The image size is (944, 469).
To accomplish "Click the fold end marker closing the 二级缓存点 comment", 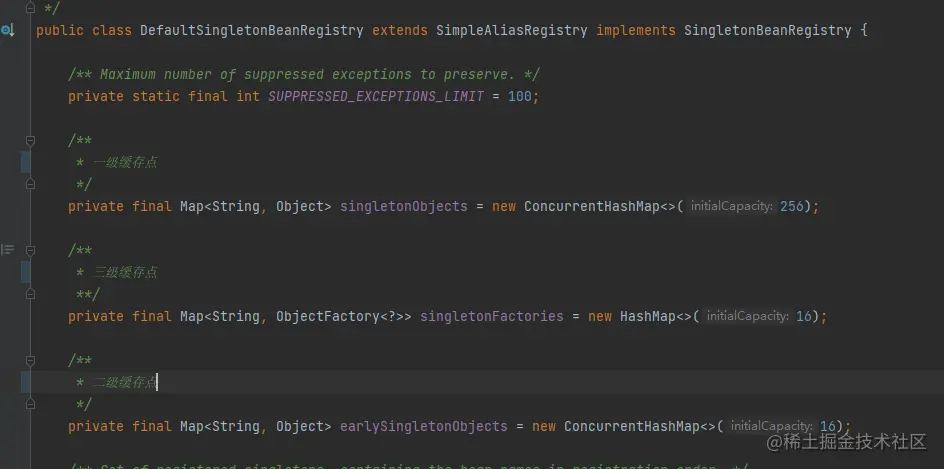I will [30, 404].
